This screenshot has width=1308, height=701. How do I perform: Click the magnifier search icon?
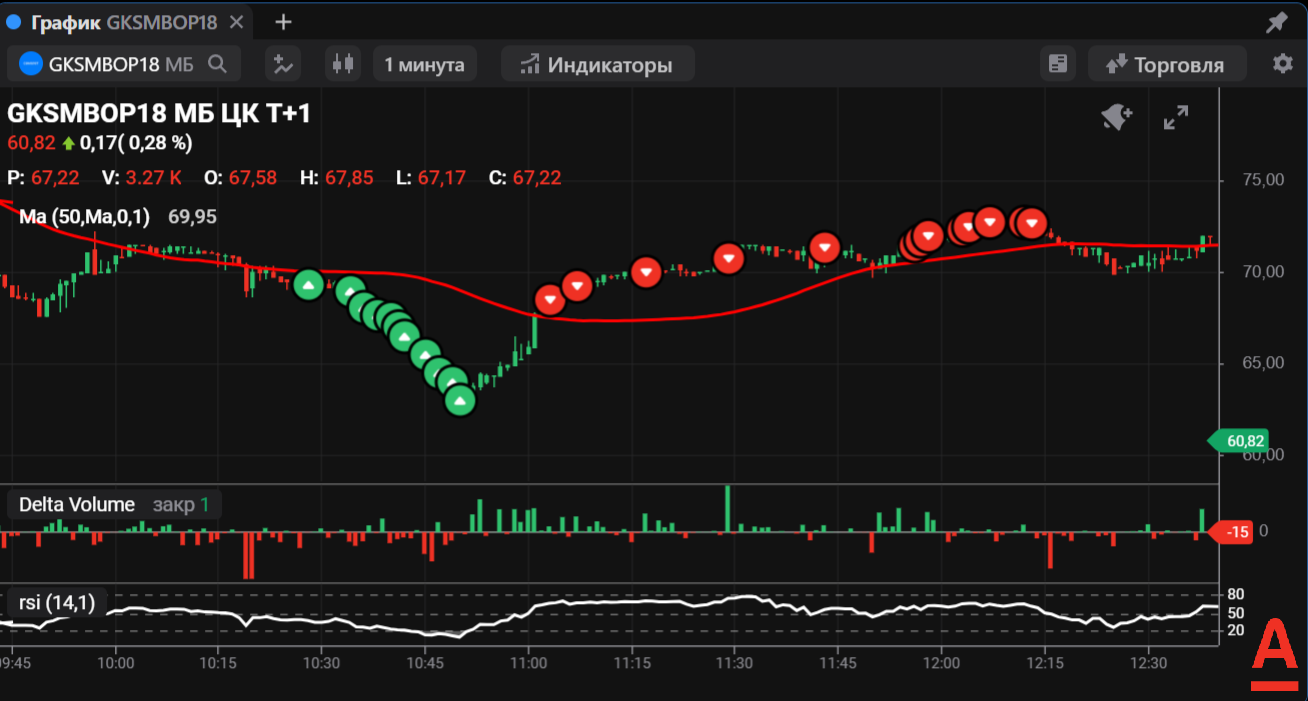pyautogui.click(x=217, y=65)
